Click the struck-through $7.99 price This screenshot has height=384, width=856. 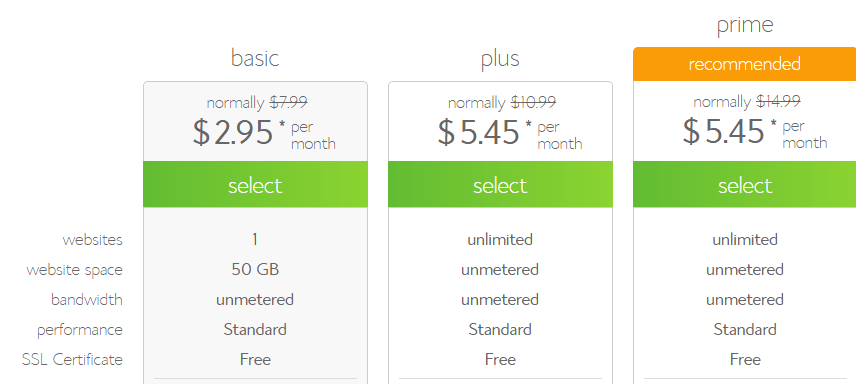pyautogui.click(x=289, y=102)
